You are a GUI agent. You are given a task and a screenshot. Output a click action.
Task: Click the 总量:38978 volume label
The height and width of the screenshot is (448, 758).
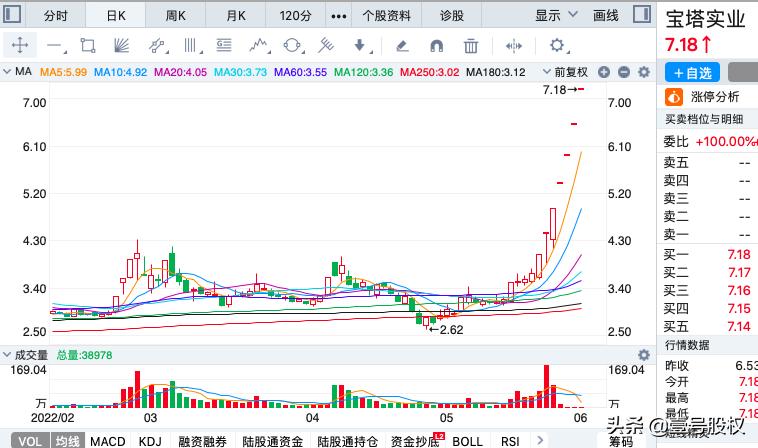click(84, 355)
